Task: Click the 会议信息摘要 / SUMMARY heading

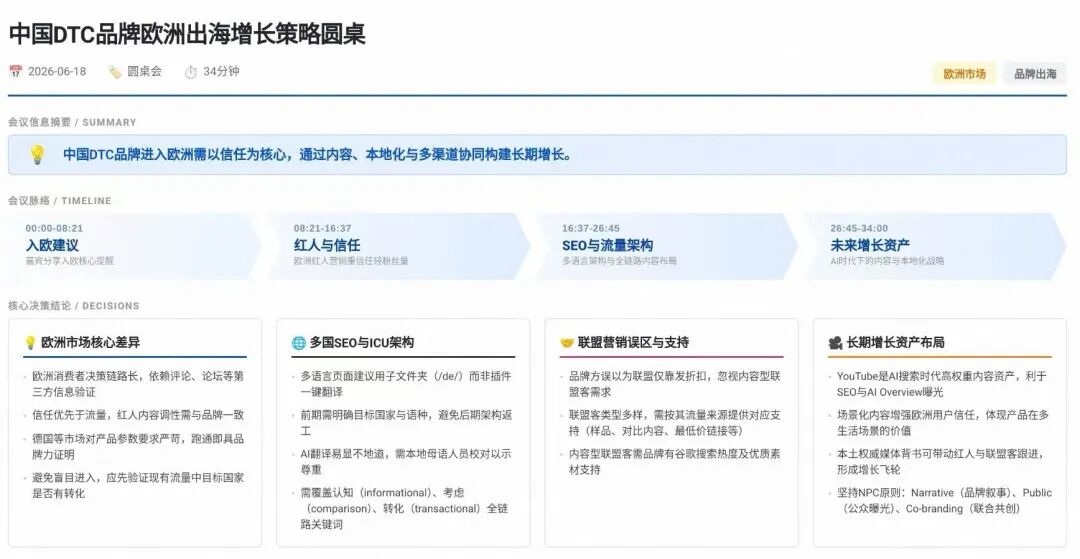Action: pos(72,122)
